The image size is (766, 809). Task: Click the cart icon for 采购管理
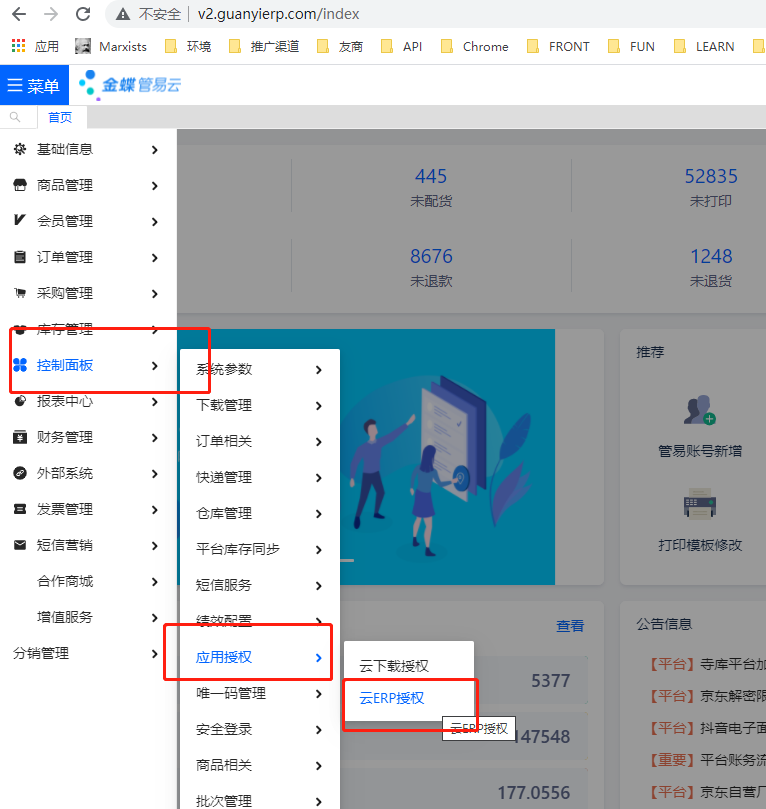(20, 293)
